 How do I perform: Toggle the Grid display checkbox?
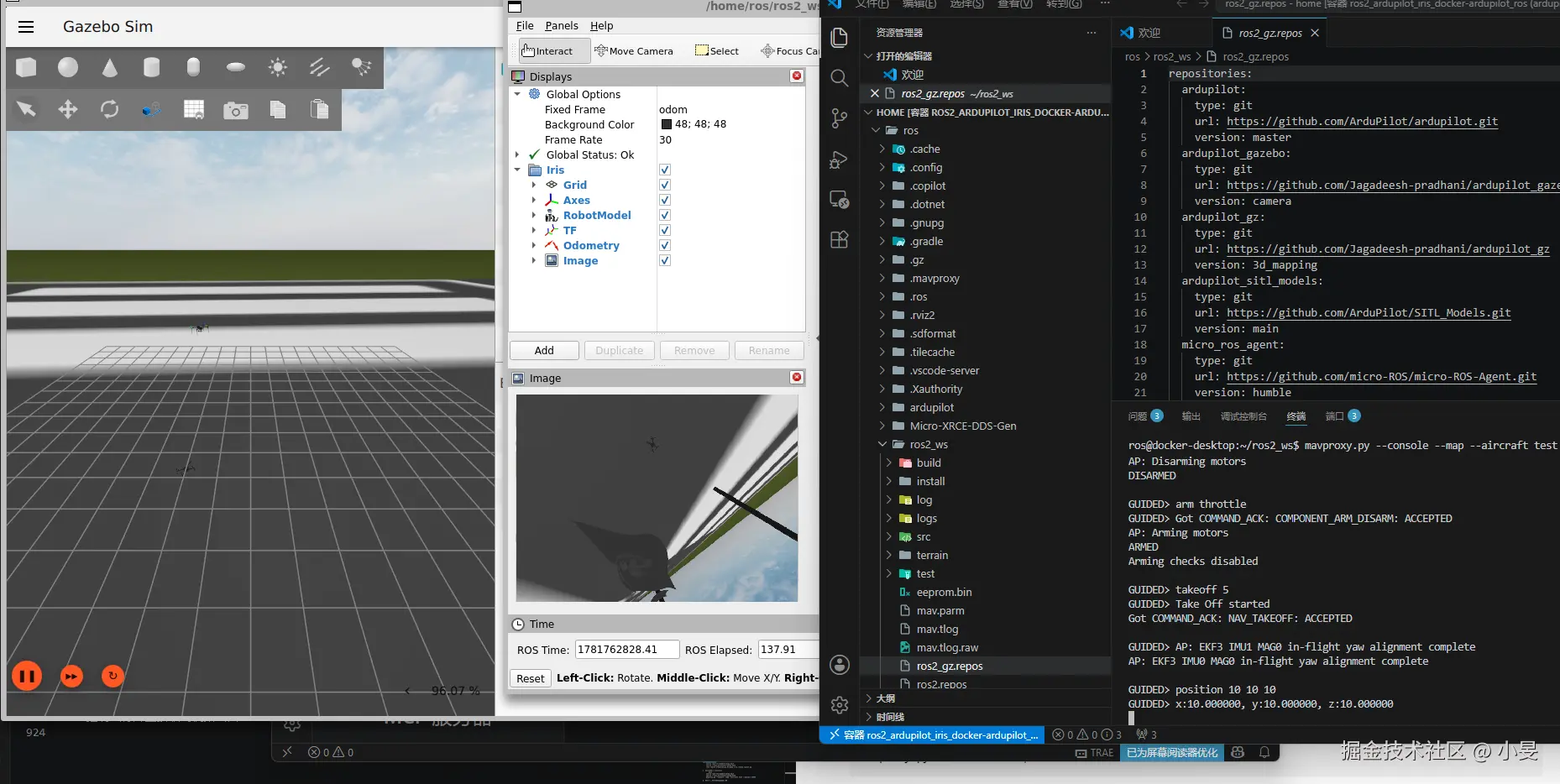pos(665,186)
